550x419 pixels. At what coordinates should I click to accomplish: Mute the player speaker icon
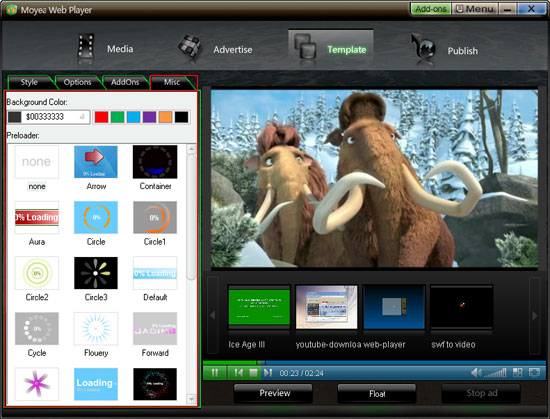coord(476,373)
